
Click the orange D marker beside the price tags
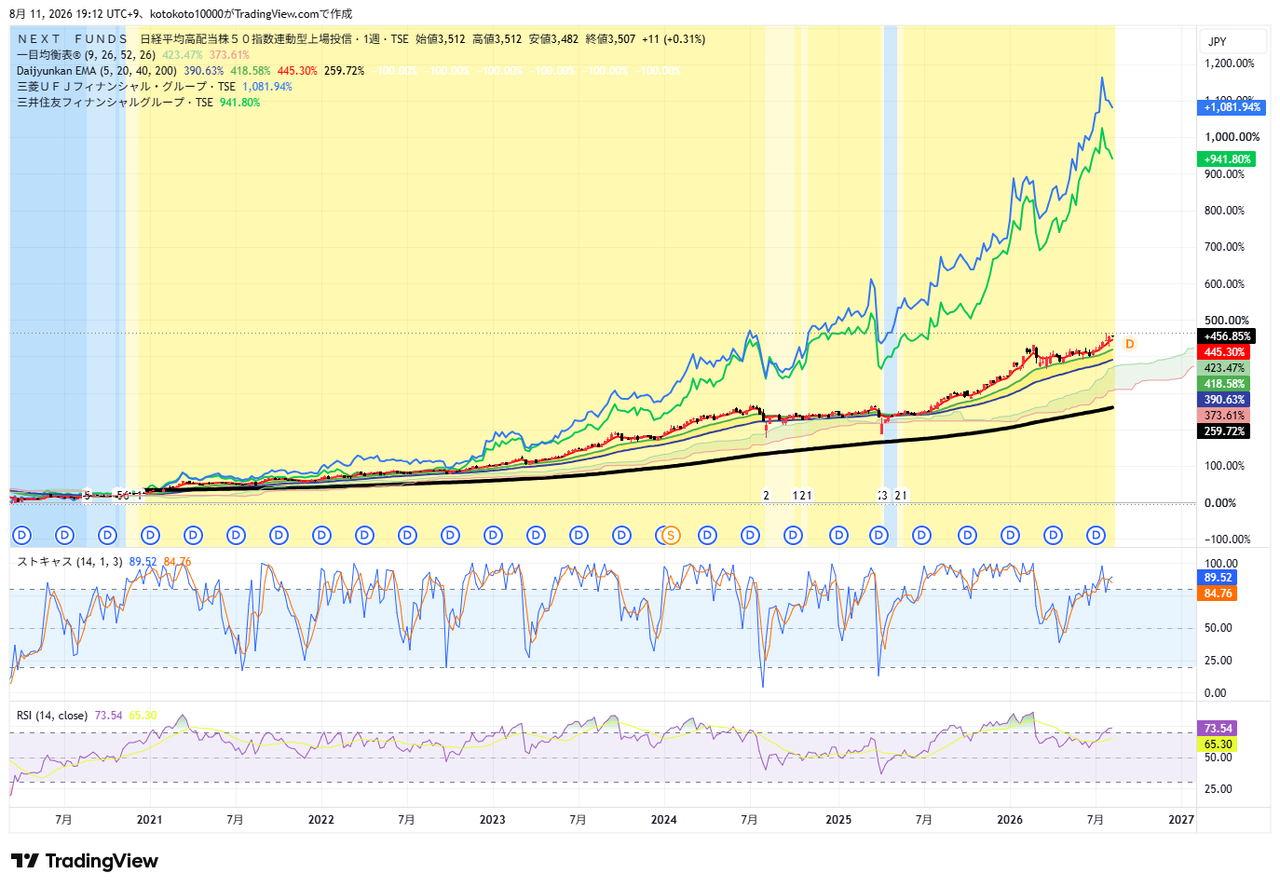[1129, 344]
